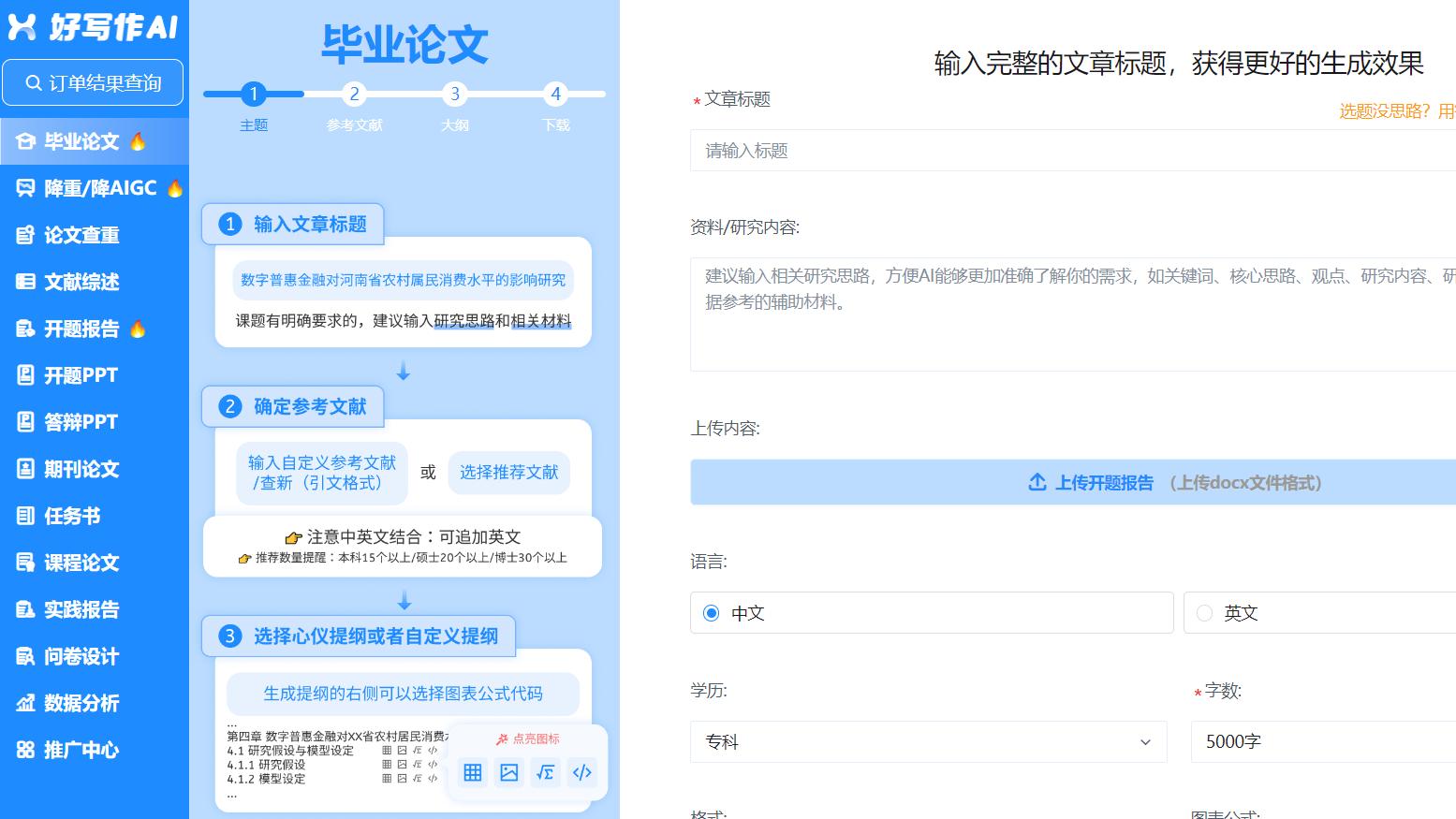Click the table icon under 点亮图标
Image resolution: width=1456 pixels, height=819 pixels.
pos(472,772)
